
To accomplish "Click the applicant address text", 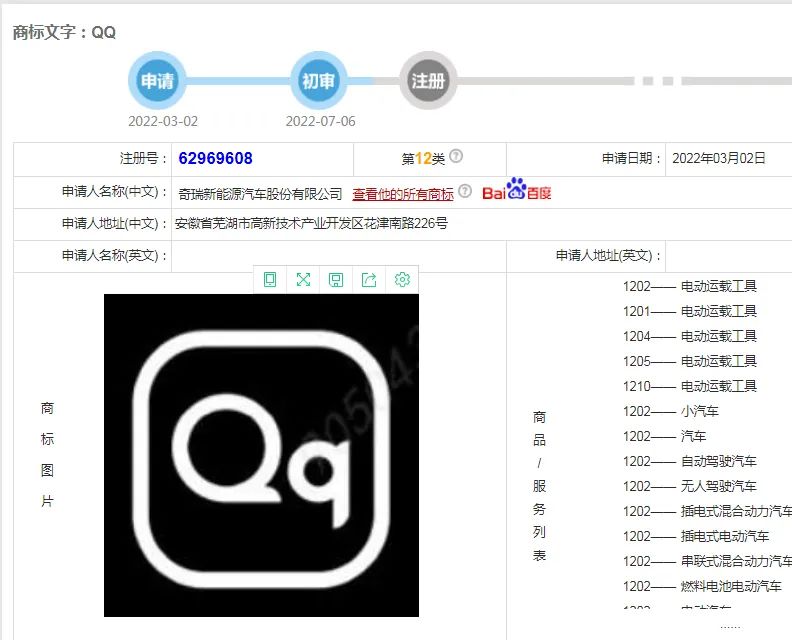I will [x=311, y=223].
